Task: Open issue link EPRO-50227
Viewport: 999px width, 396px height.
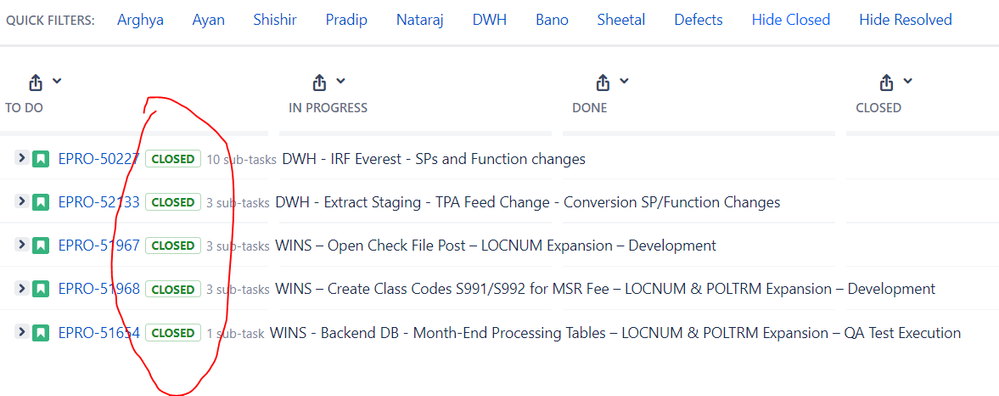Action: tap(99, 159)
